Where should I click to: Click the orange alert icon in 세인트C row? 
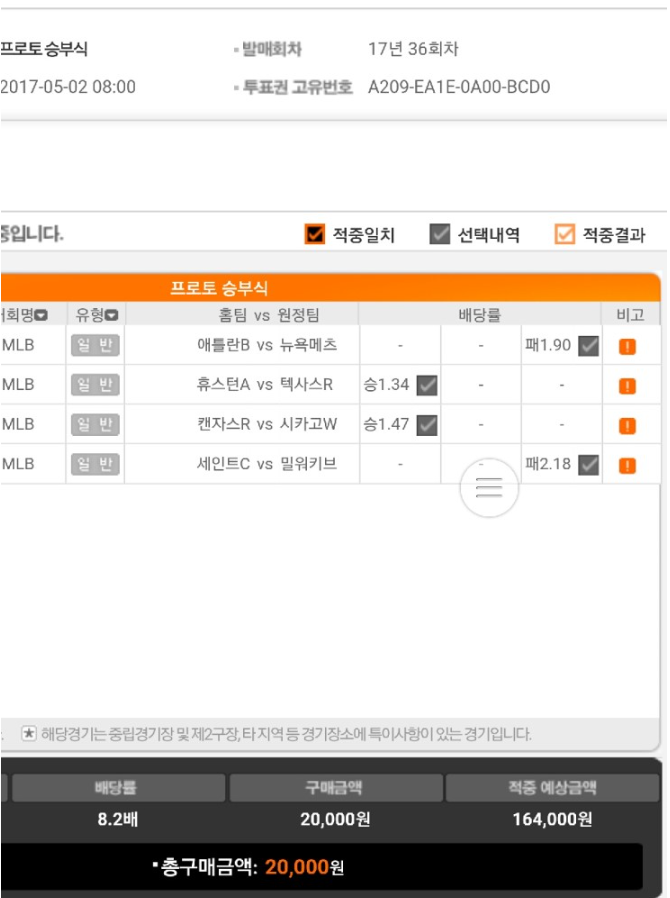(627, 465)
